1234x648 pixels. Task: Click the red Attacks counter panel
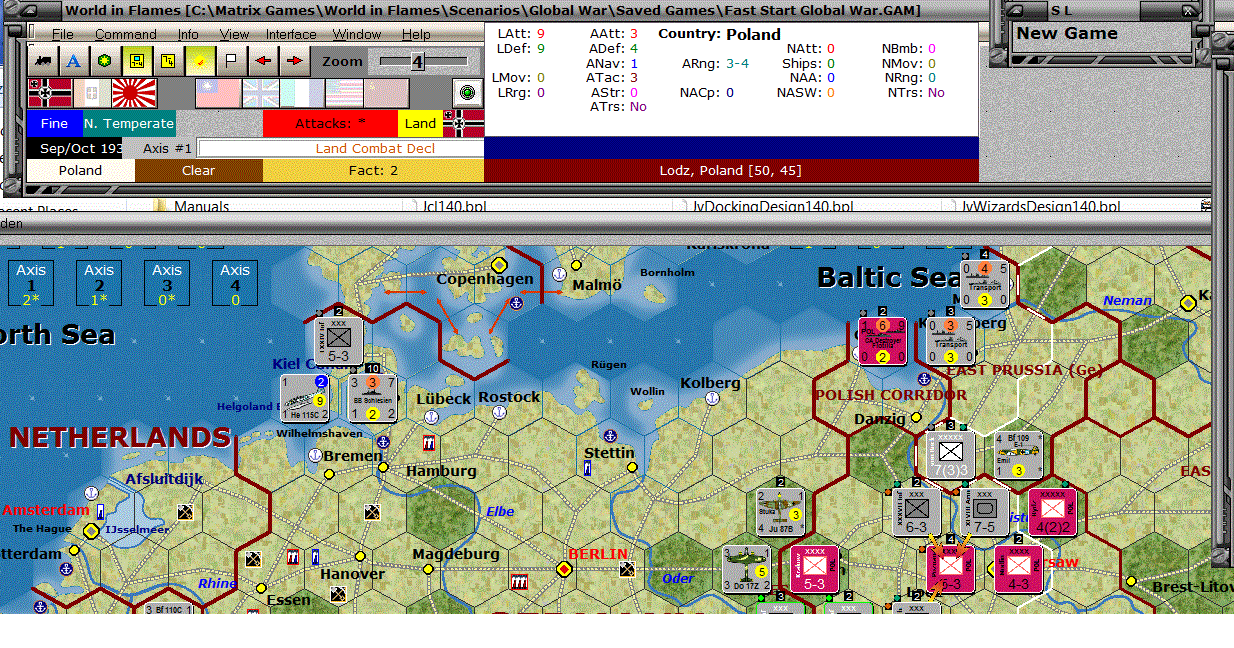point(330,124)
